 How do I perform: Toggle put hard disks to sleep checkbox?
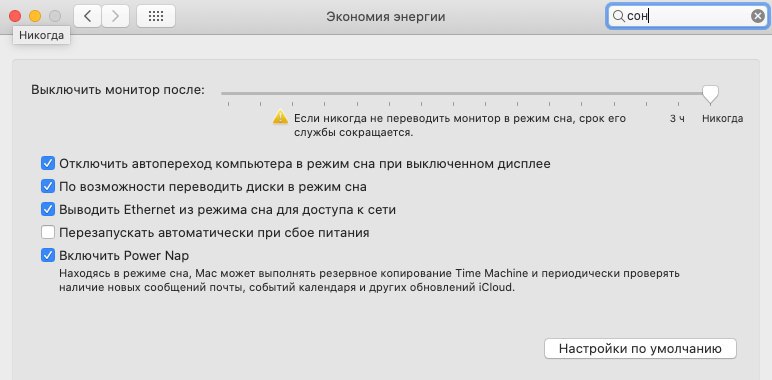click(48, 187)
